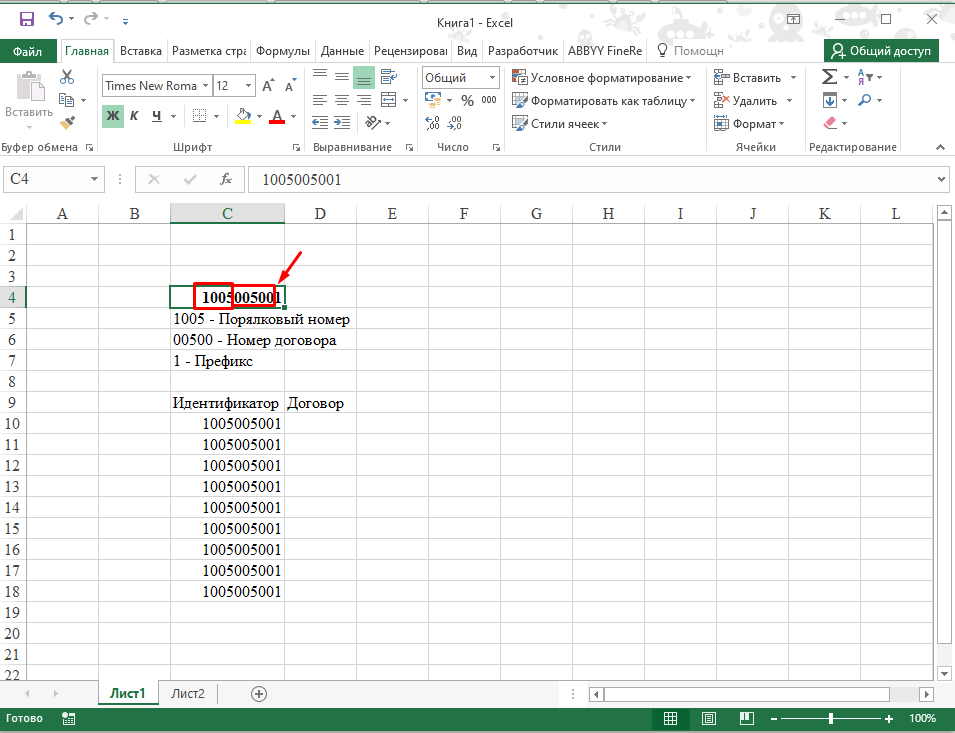Open the ABBYY FineReader tab
955x733 pixels.
pos(605,51)
